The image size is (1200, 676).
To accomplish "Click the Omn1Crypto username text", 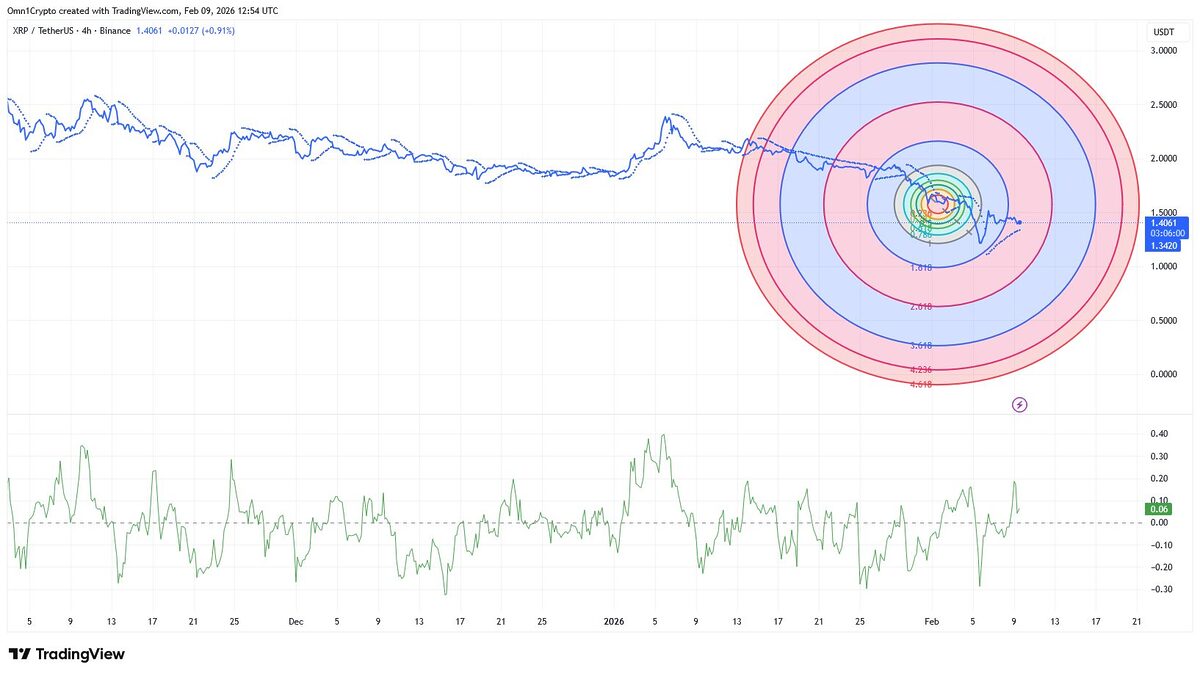I will point(33,10).
